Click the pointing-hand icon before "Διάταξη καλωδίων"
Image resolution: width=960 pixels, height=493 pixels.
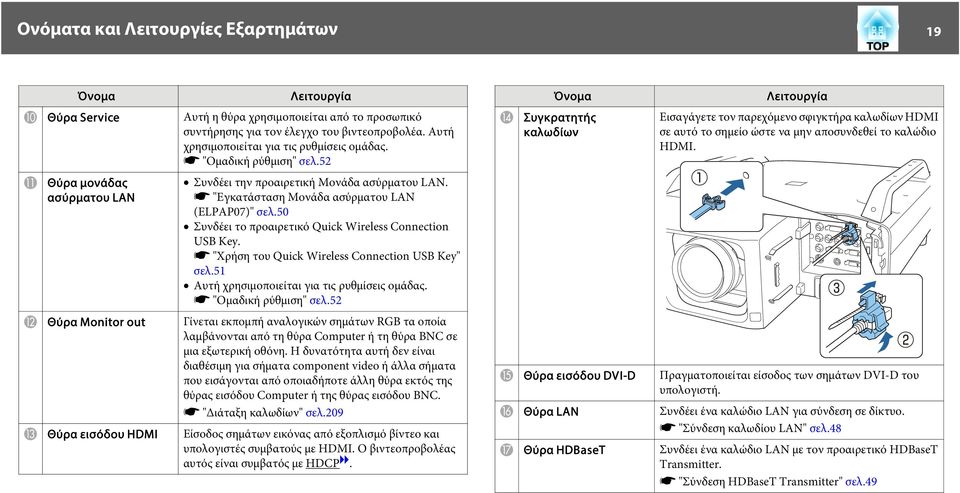[x=192, y=412]
